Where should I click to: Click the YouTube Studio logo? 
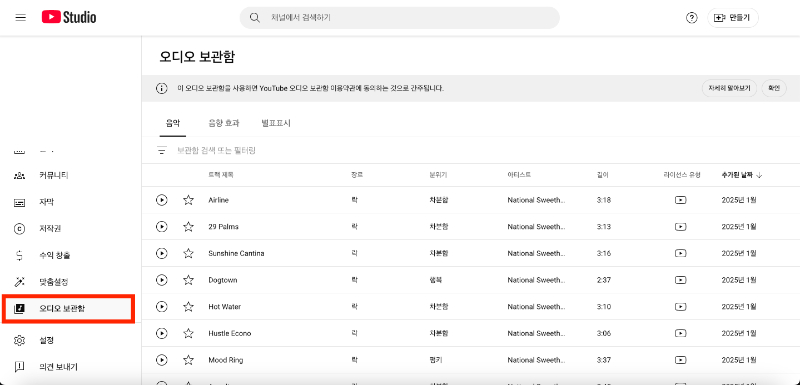point(69,18)
